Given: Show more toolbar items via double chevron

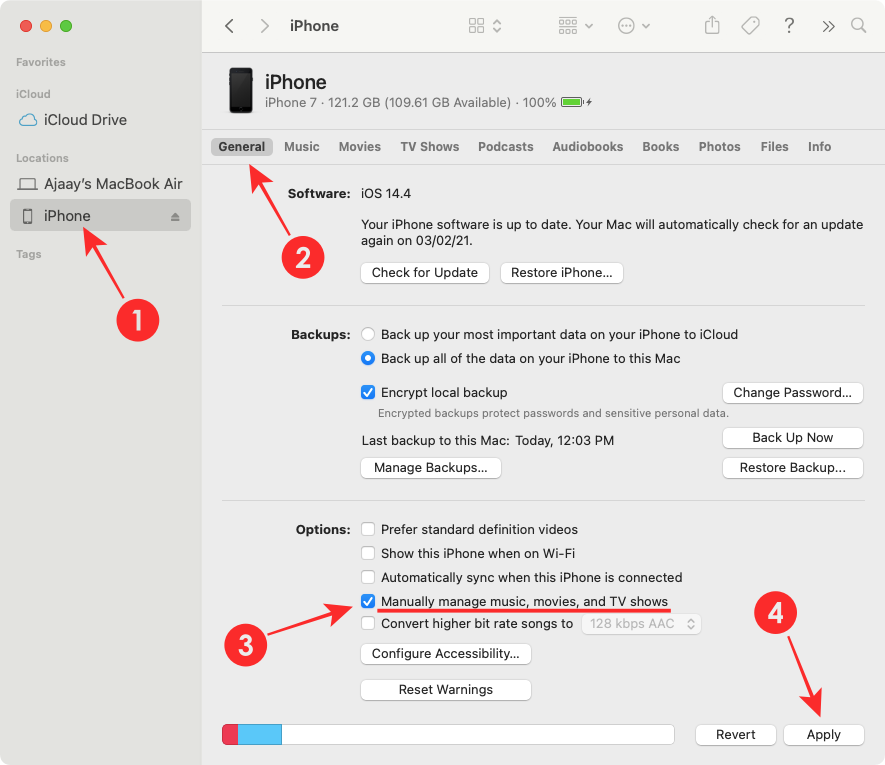Looking at the screenshot, I should (828, 26).
